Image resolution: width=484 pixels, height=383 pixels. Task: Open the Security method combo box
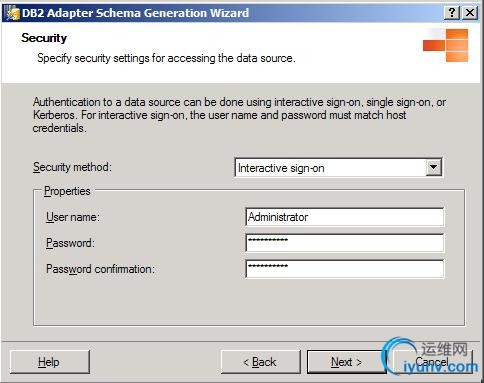coord(338,167)
